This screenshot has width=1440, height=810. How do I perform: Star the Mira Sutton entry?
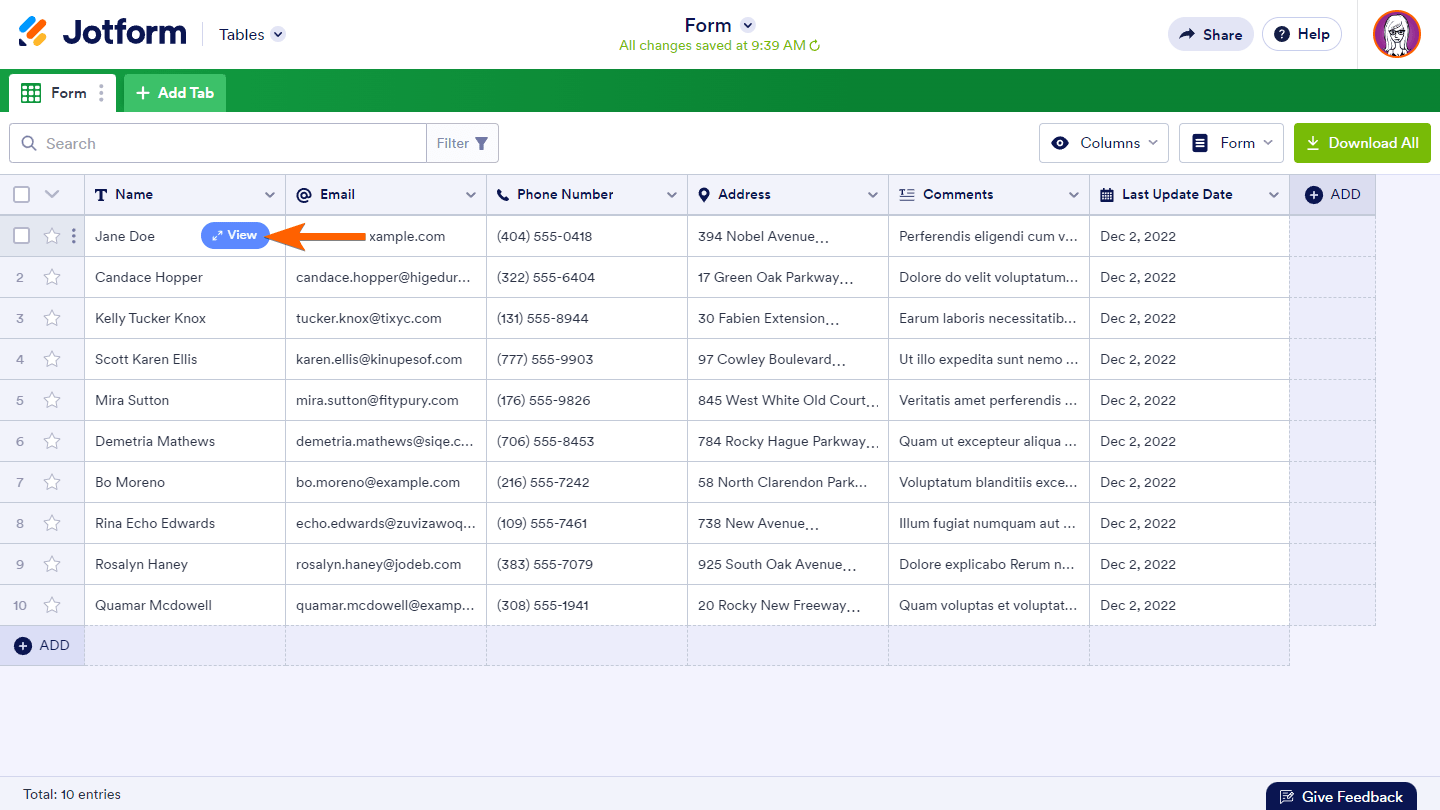coord(52,400)
